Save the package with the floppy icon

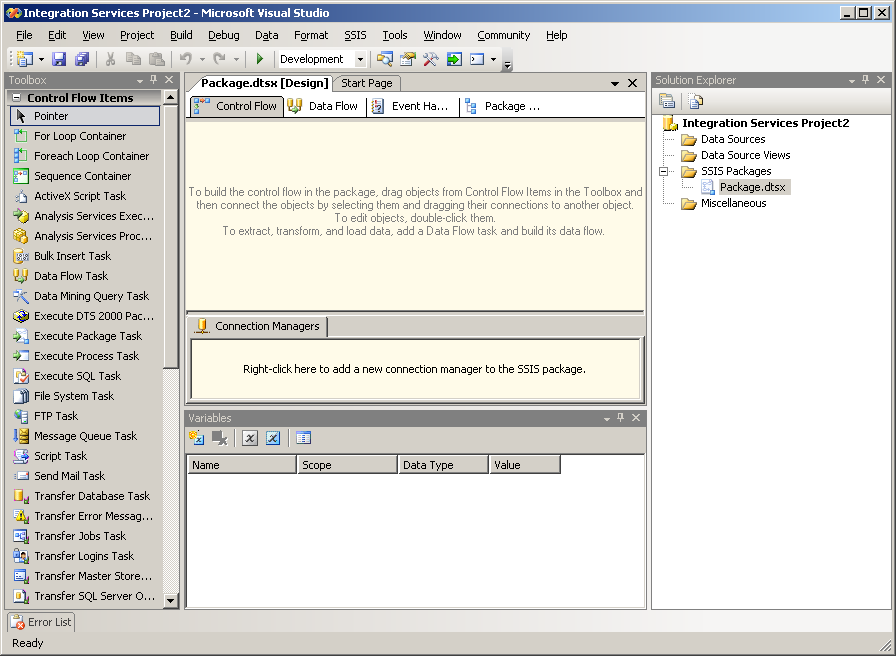pos(59,59)
